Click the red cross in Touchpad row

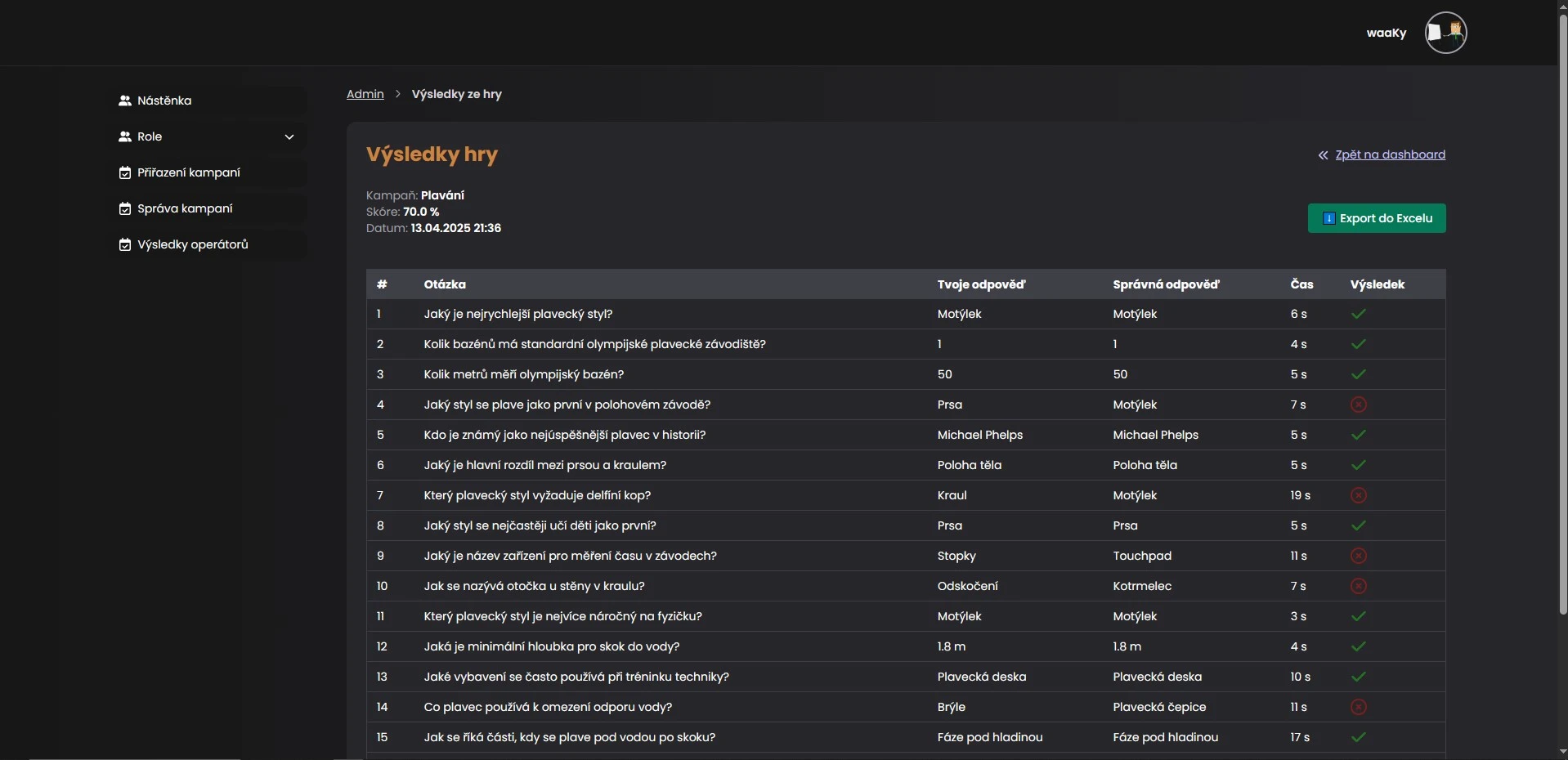point(1359,556)
